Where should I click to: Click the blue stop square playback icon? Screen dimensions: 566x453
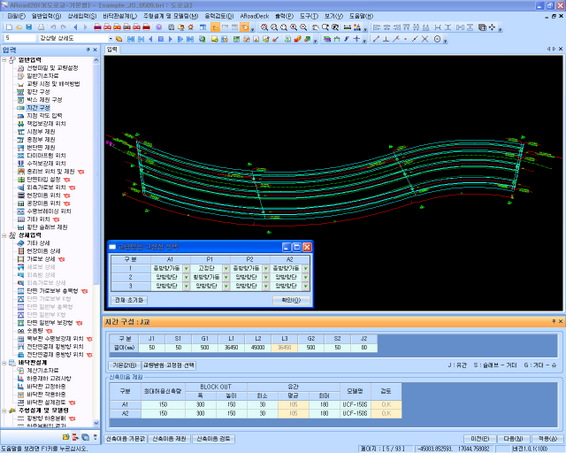pyautogui.click(x=161, y=39)
